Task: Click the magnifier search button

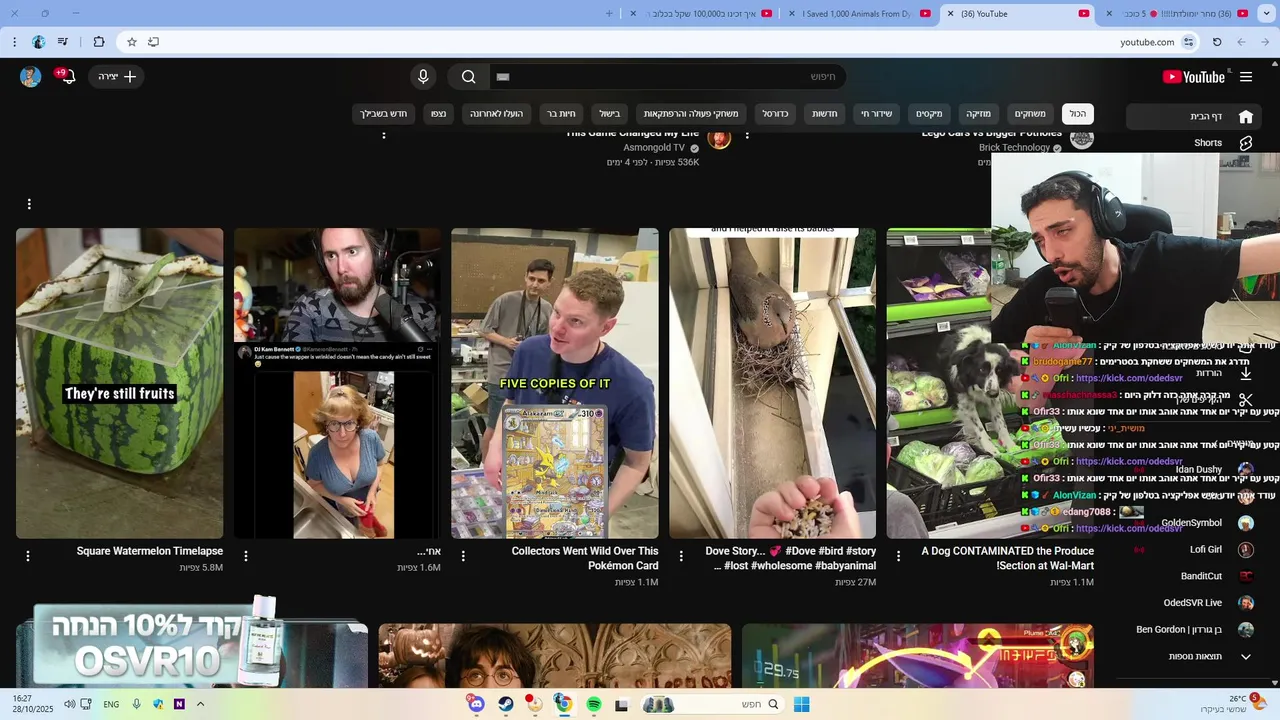Action: [468, 77]
